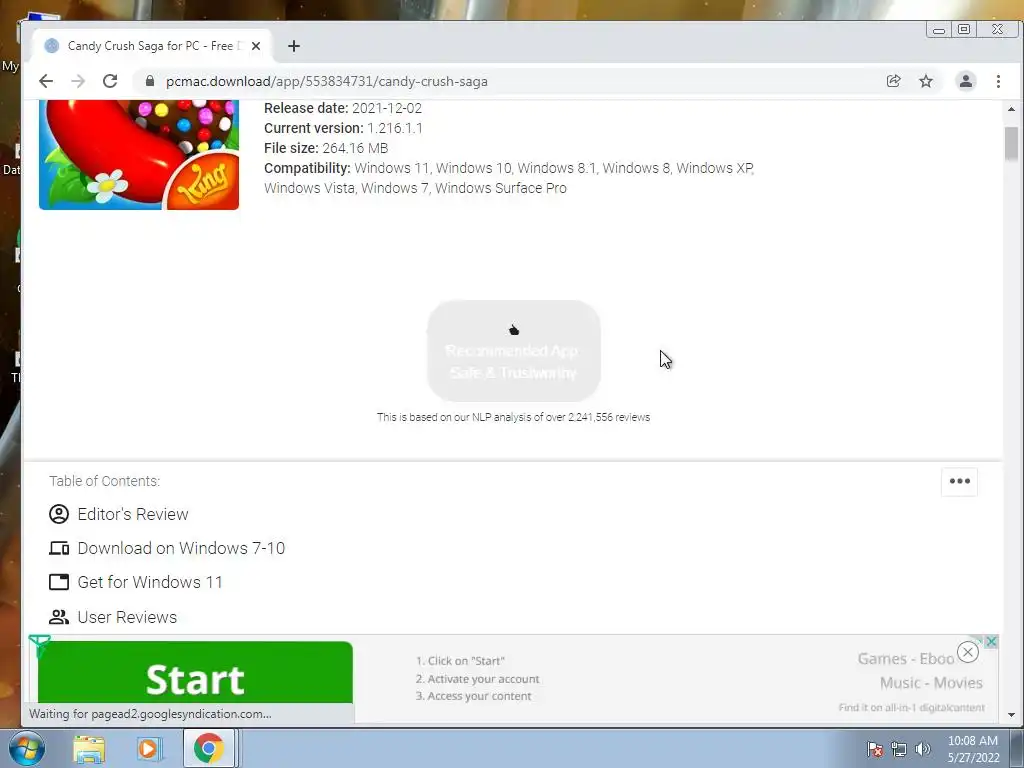Go to Get for Windows 11 section
This screenshot has width=1024, height=768.
click(150, 582)
